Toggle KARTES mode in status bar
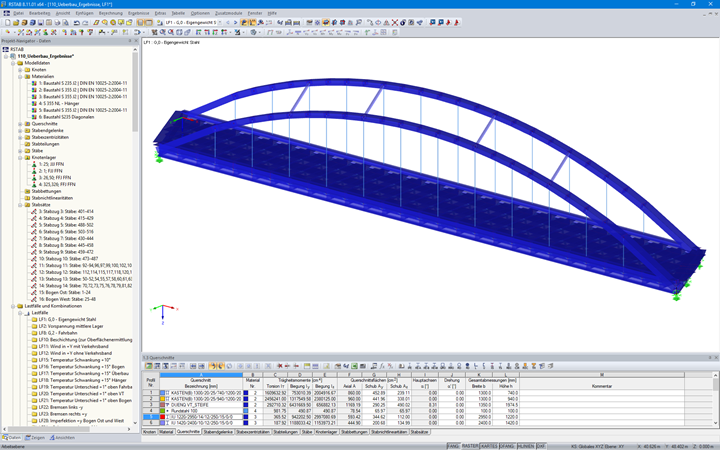 pyautogui.click(x=489, y=446)
